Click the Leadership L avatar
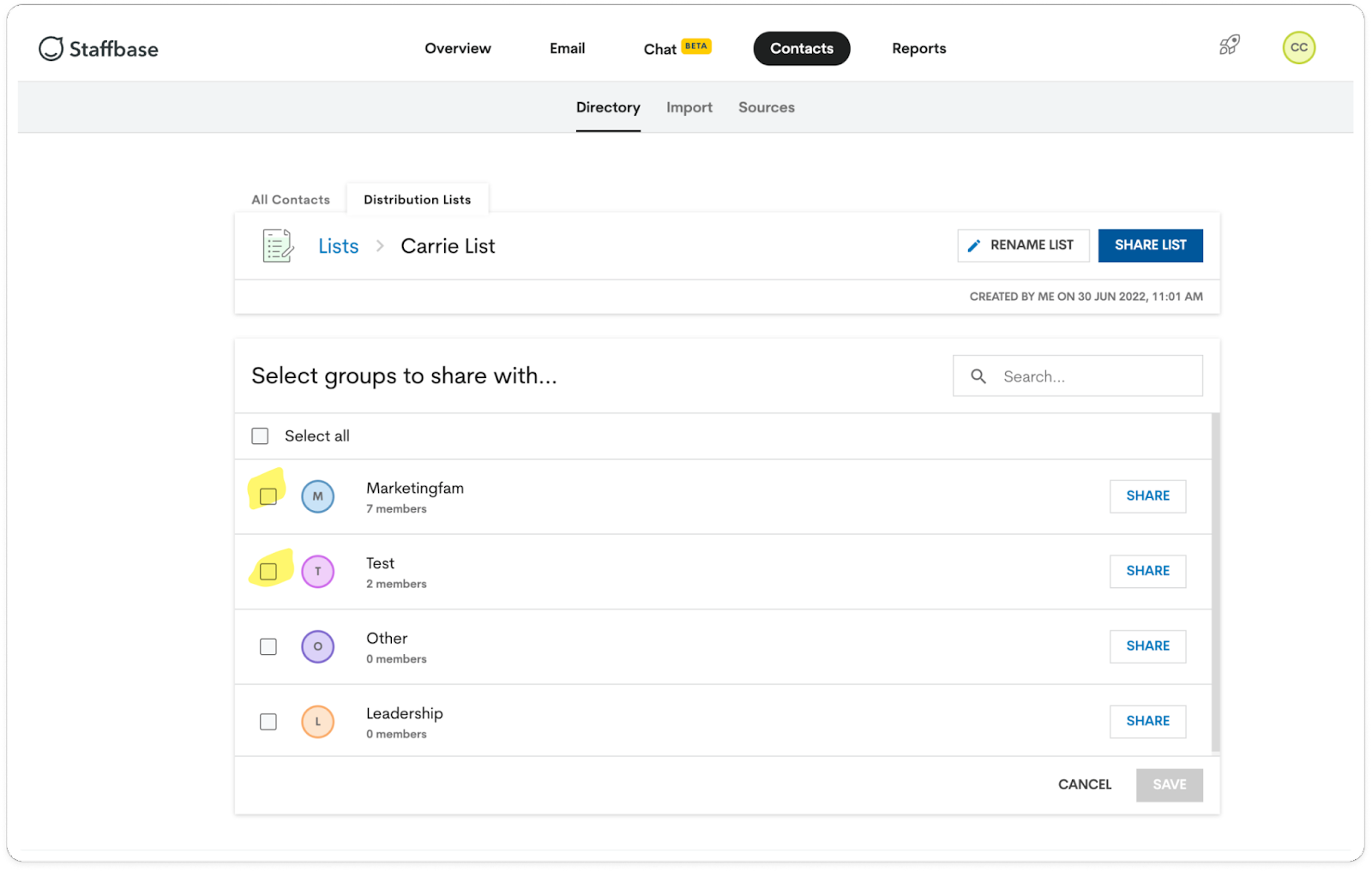1372x871 pixels. coord(317,722)
